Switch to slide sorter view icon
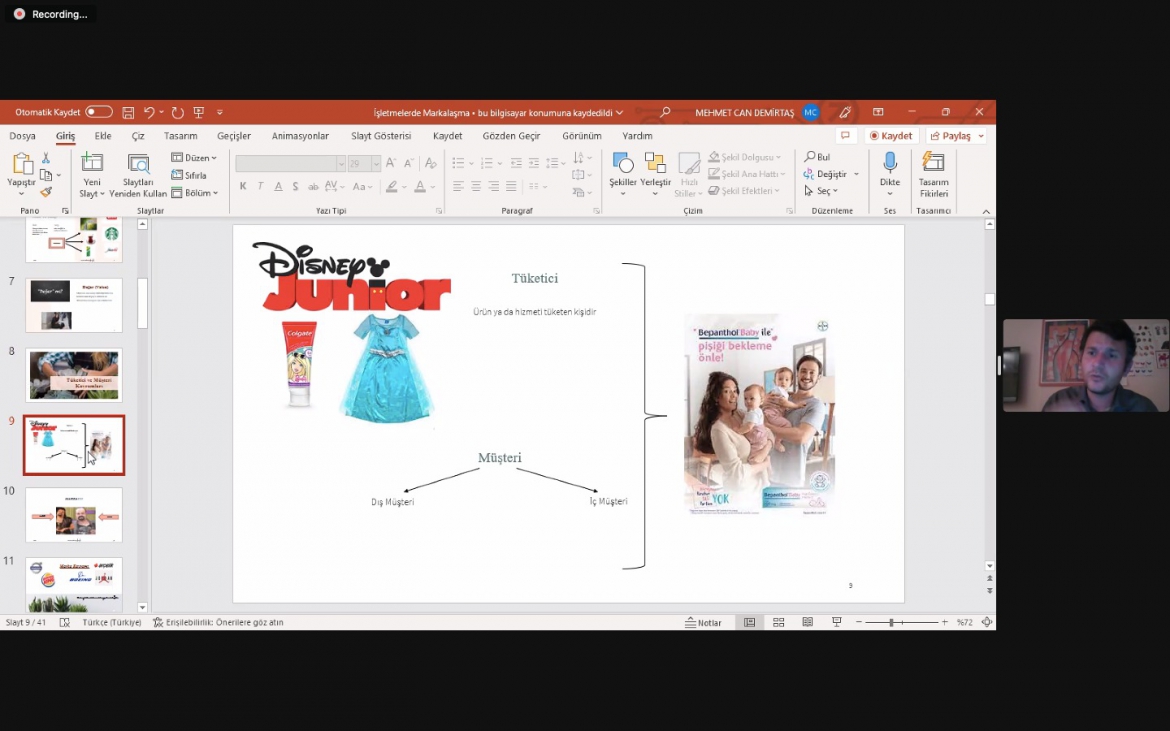Image resolution: width=1170 pixels, height=731 pixels. 778,622
